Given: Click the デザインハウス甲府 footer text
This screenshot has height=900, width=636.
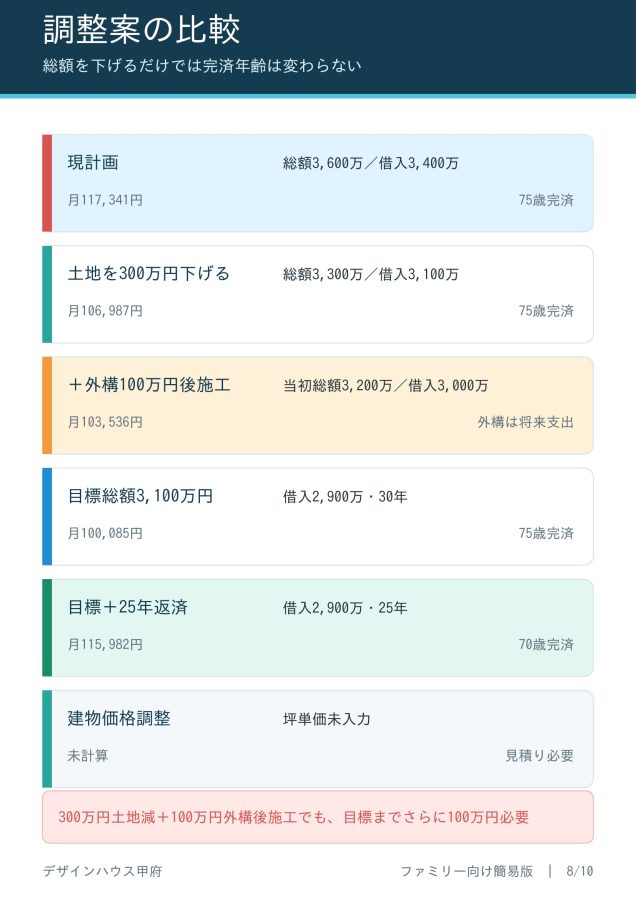Looking at the screenshot, I should click(x=103, y=871).
